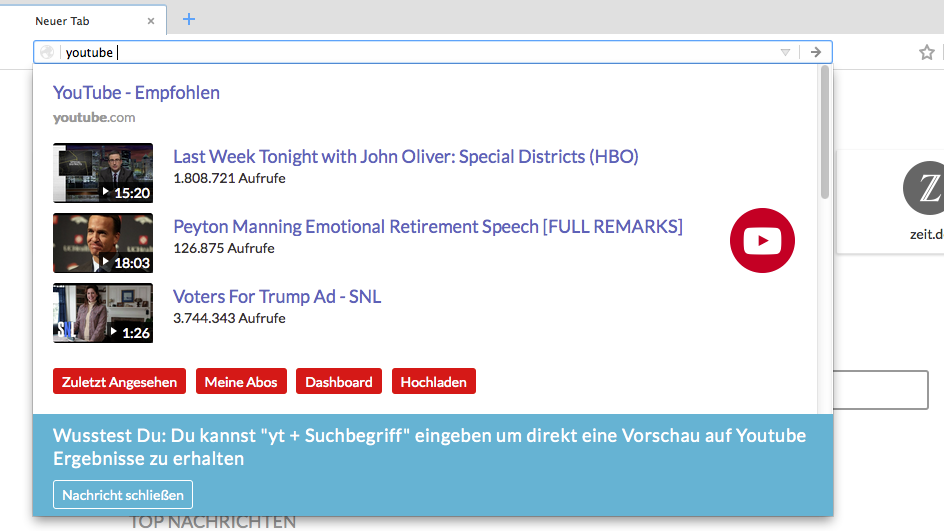Expand the address bar history dropdown
944x531 pixels.
[x=785, y=52]
